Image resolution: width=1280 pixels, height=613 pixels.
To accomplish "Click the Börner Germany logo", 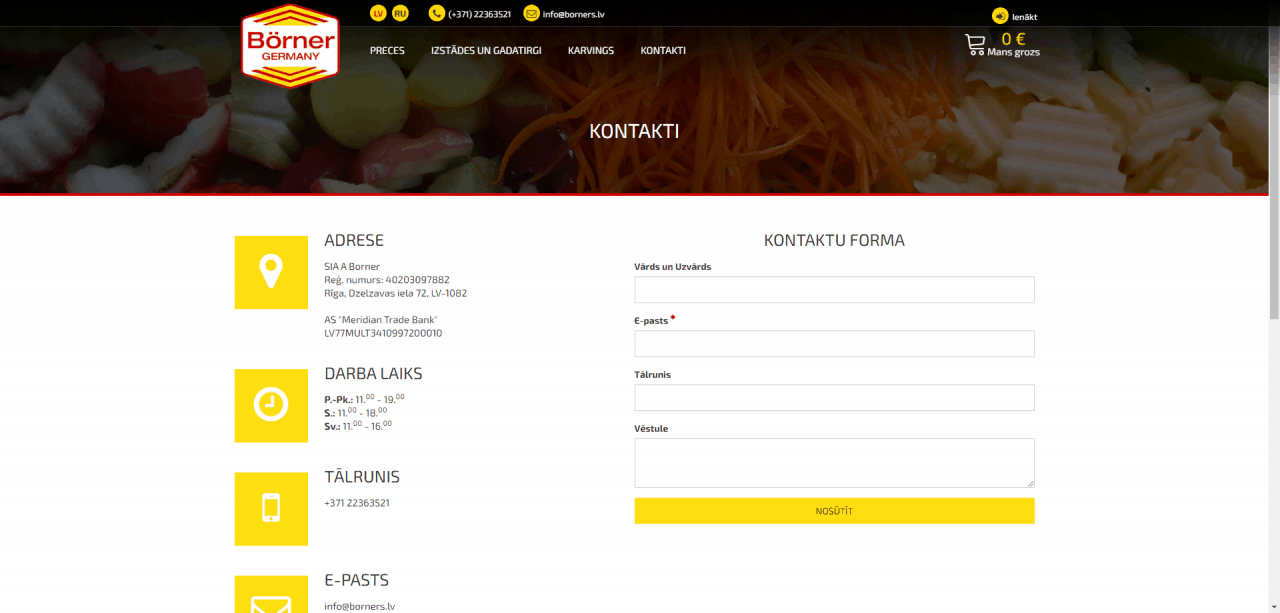I will 290,45.
